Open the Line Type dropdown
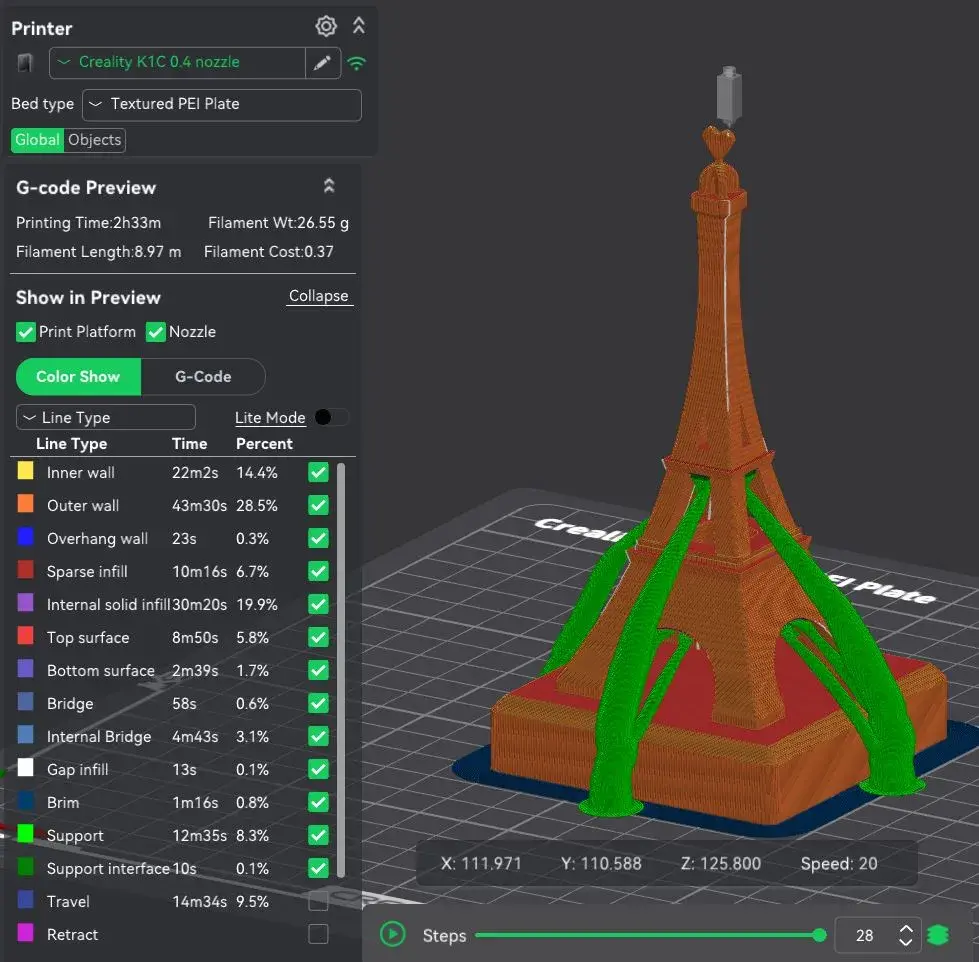 106,417
